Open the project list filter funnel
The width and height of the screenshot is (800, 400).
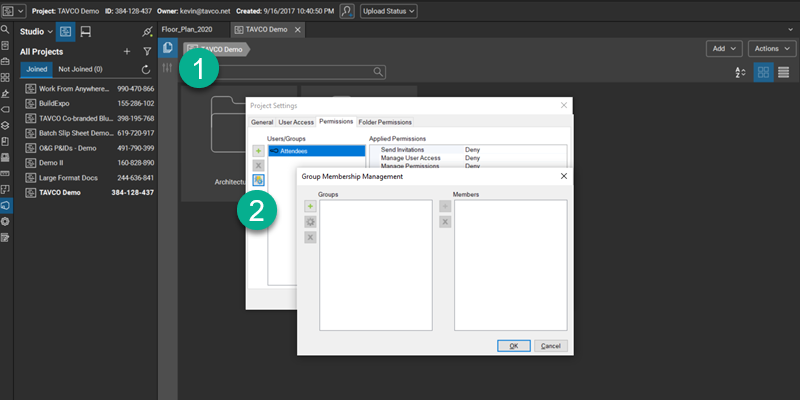click(147, 52)
